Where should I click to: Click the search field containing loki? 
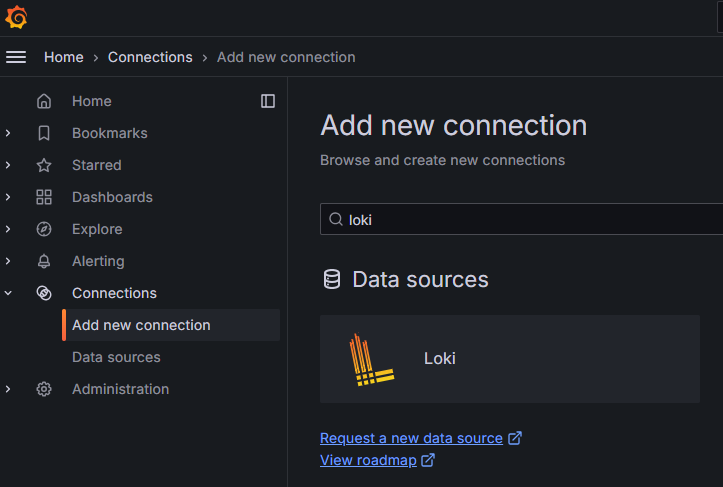pyautogui.click(x=522, y=220)
